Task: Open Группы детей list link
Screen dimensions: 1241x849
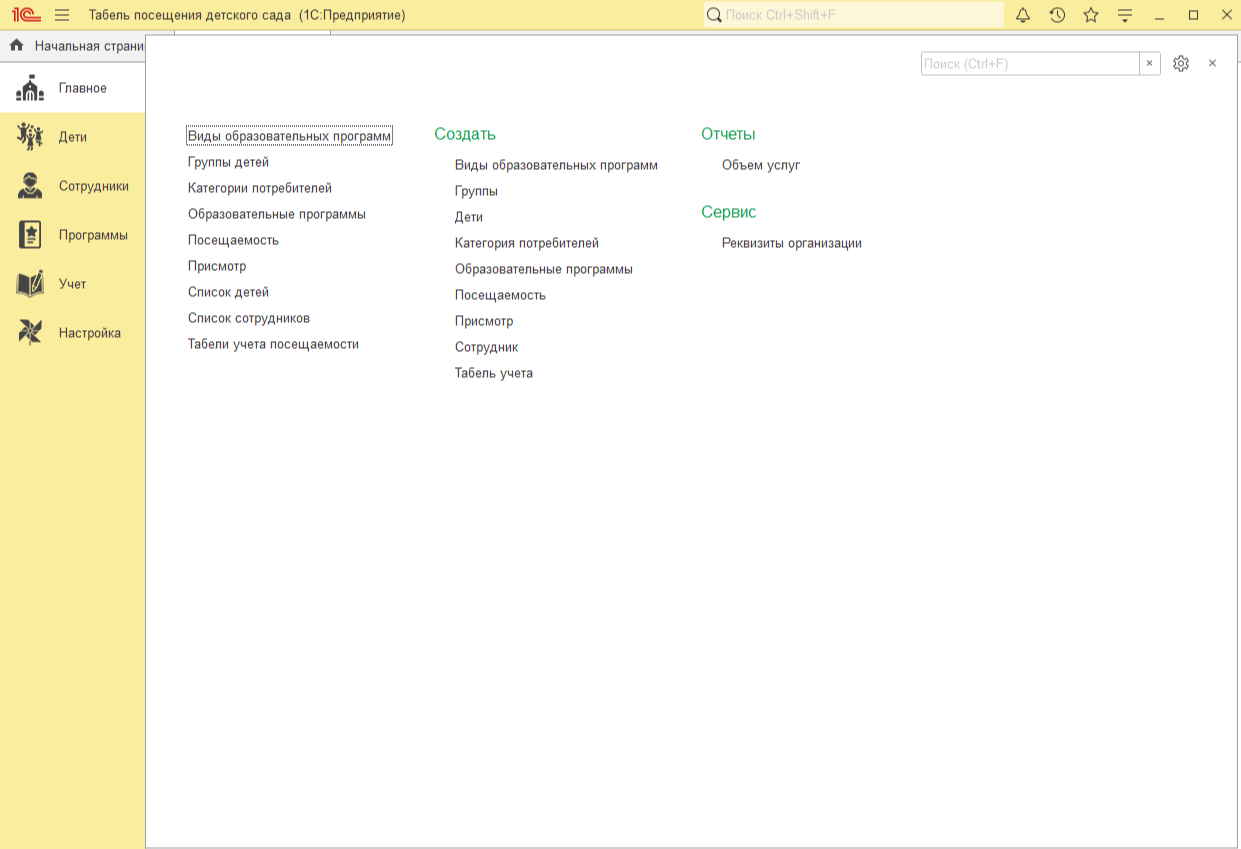Action: (228, 162)
